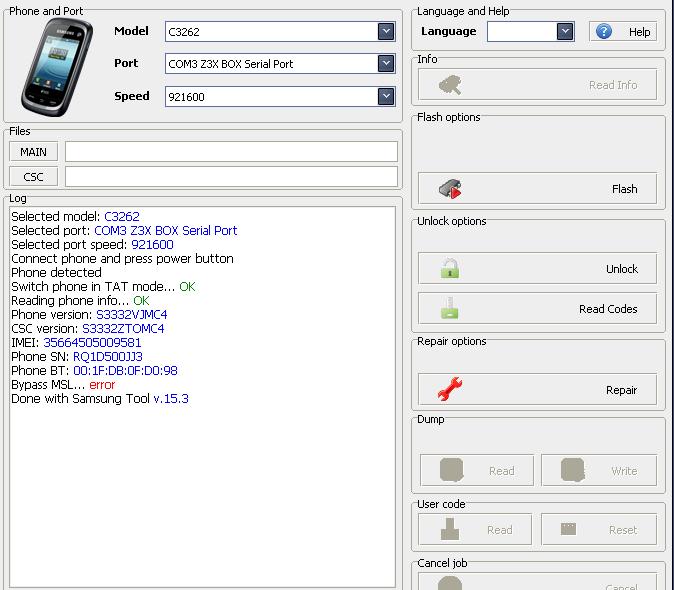Click log line 'Switch phone in TAT mode... OK'
The image size is (674, 590).
pyautogui.click(x=103, y=287)
